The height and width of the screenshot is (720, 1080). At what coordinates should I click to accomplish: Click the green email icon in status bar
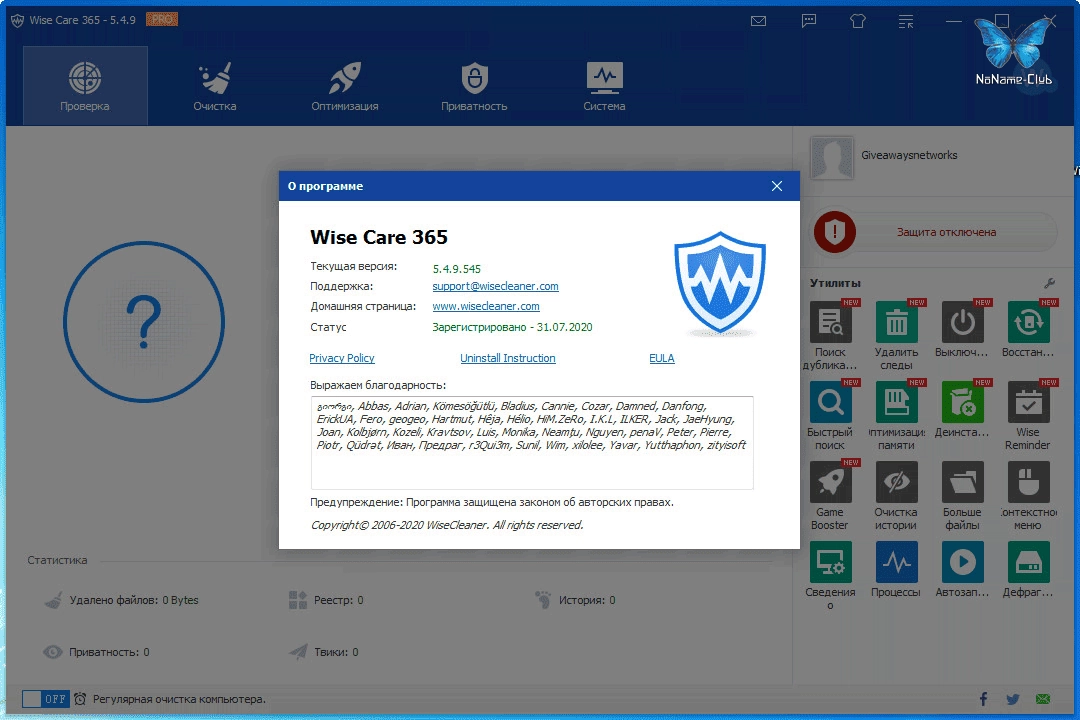pyautogui.click(x=1043, y=699)
